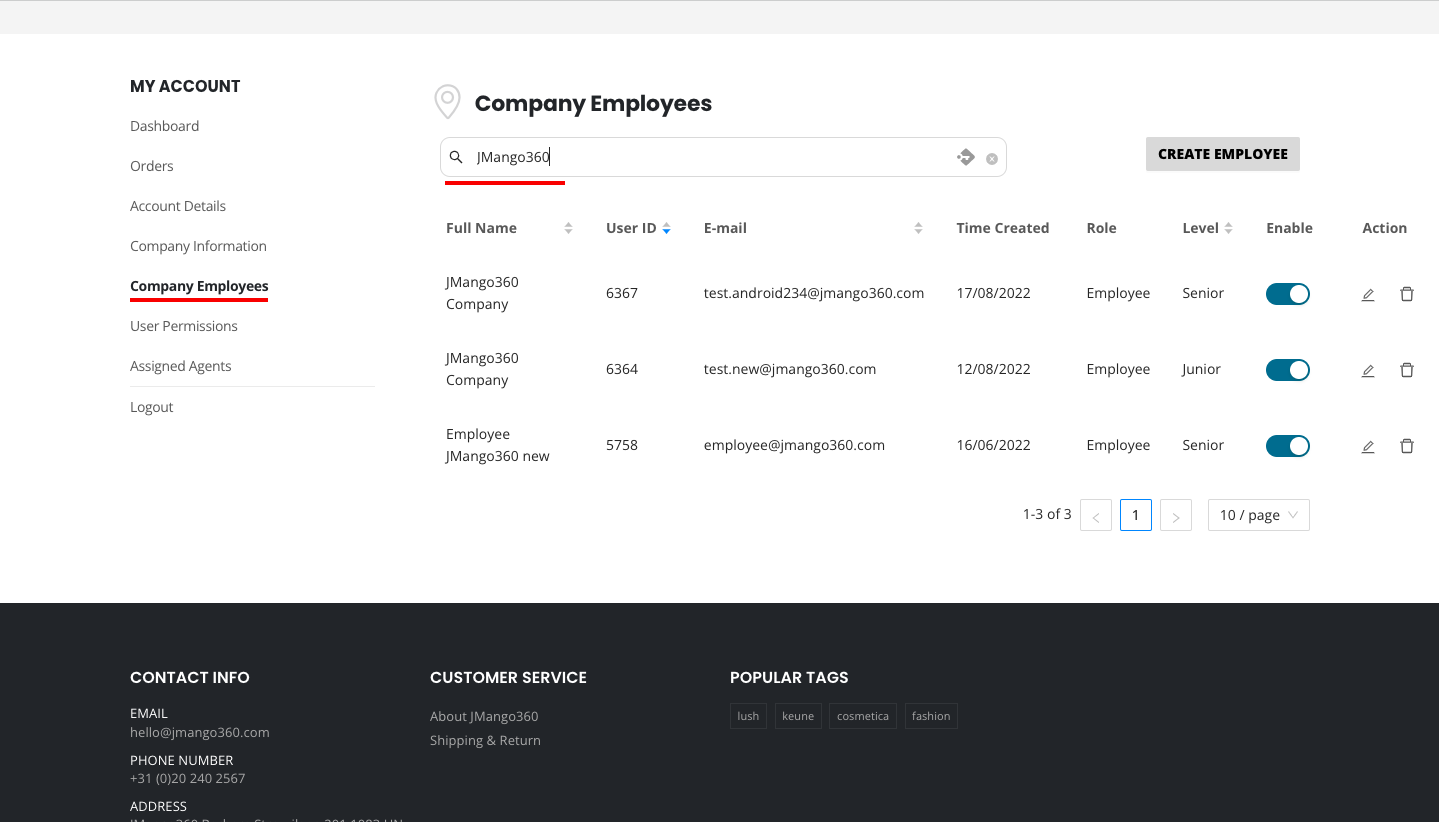This screenshot has height=822, width=1439.
Task: Delete the test.new@jmango360.com employee
Action: [x=1406, y=370]
